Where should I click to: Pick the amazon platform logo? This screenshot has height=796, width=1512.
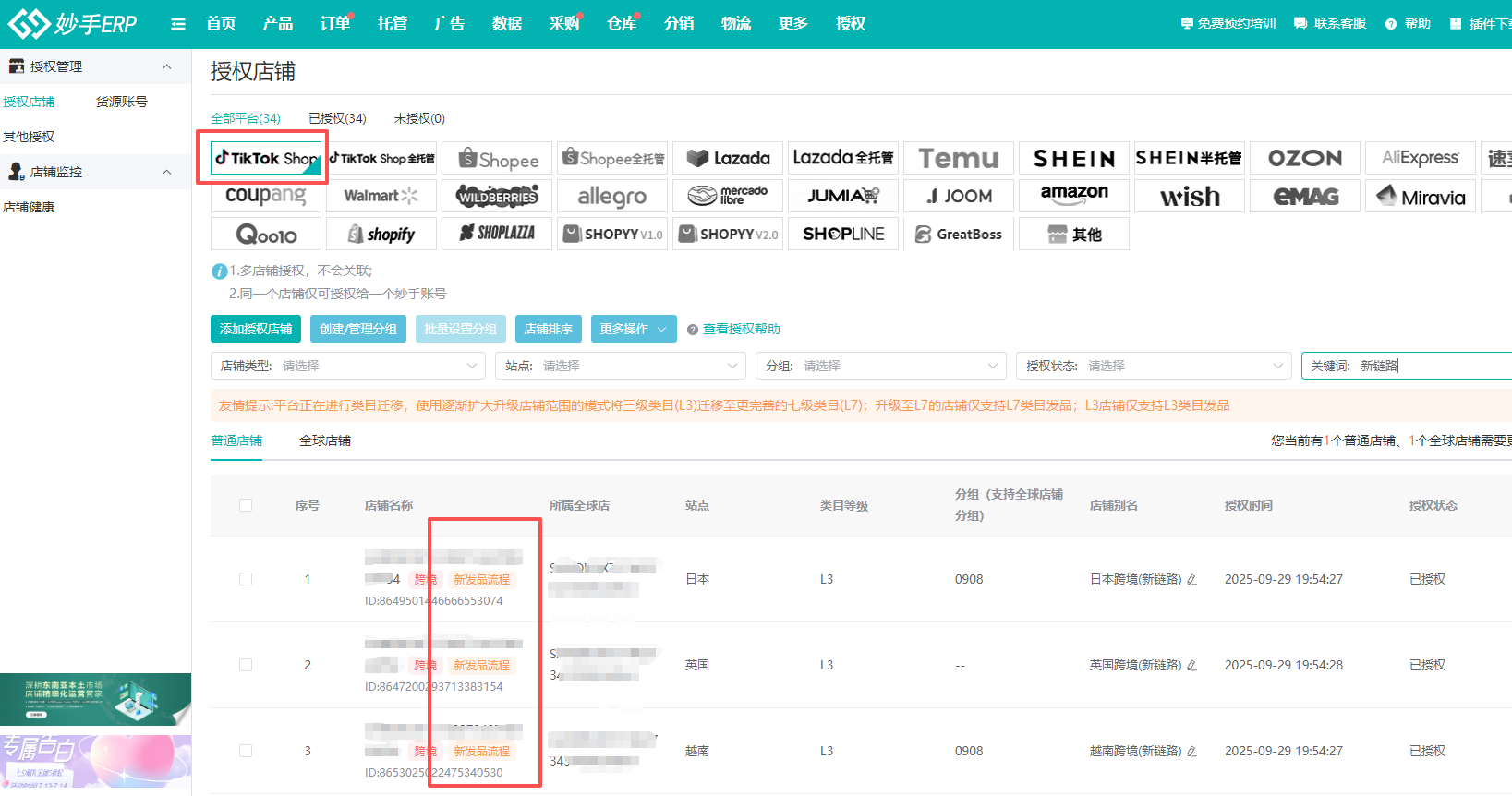click(x=1073, y=196)
